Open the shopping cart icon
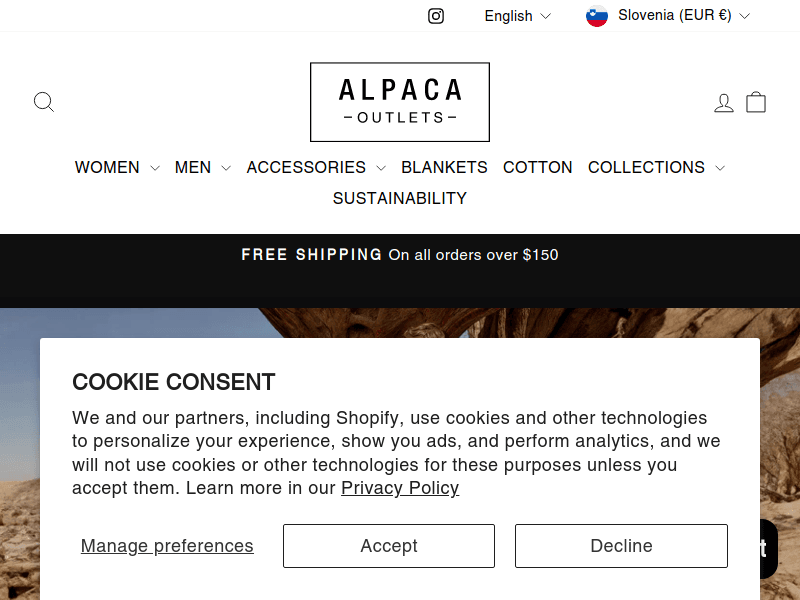The image size is (800, 600). click(x=756, y=101)
